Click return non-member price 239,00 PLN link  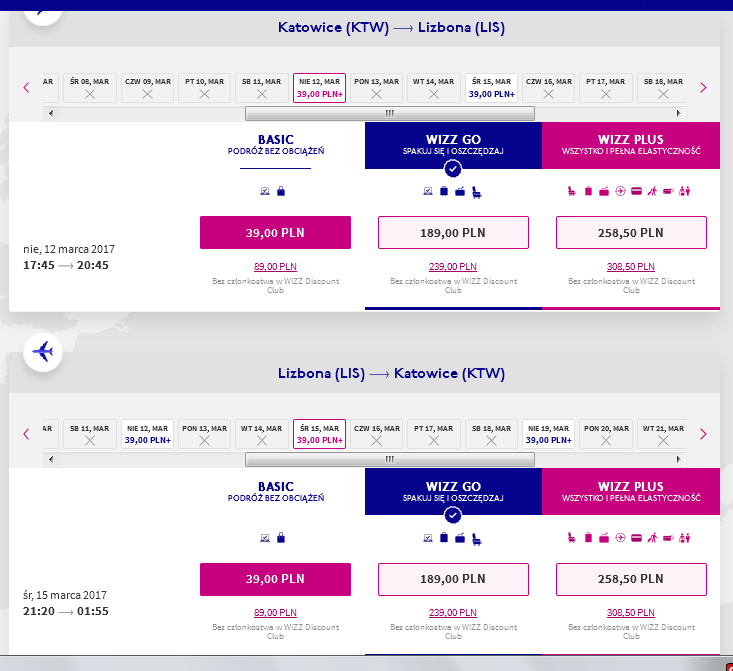coord(453,613)
